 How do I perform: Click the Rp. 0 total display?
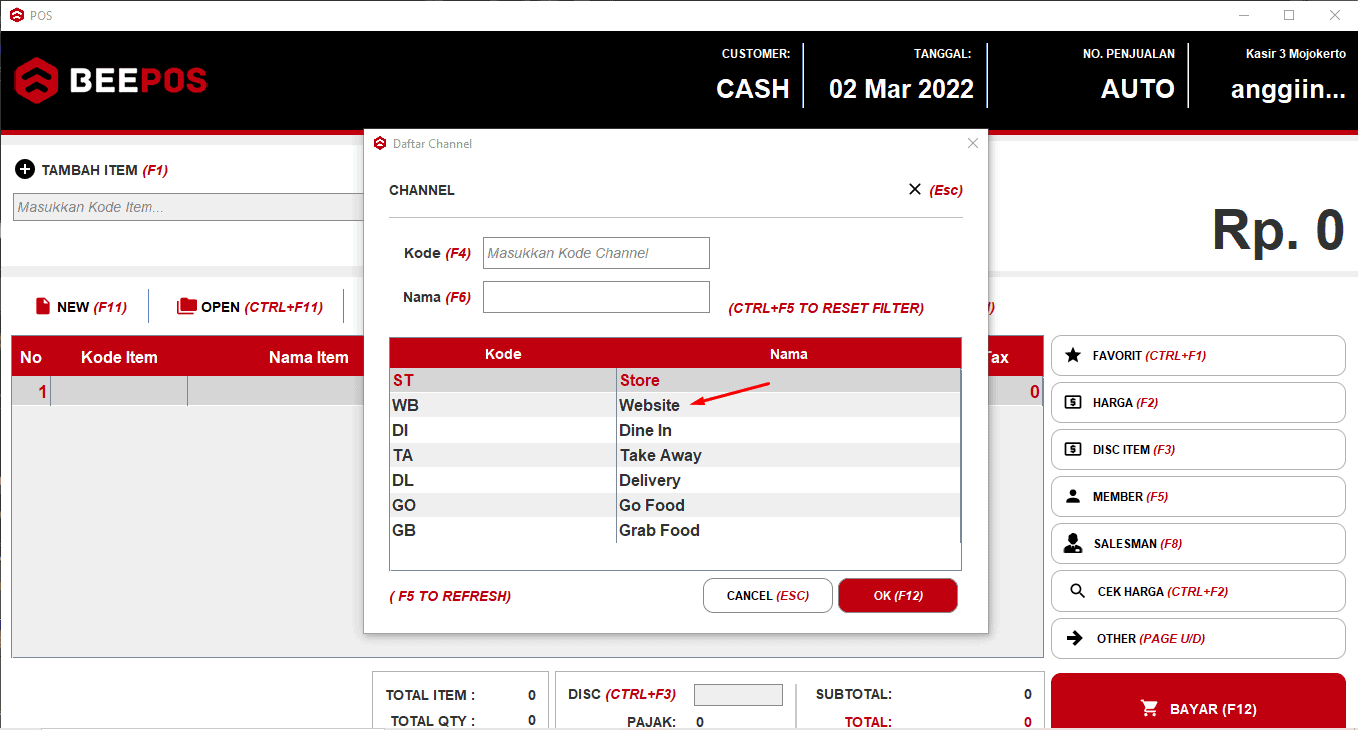[x=1278, y=230]
